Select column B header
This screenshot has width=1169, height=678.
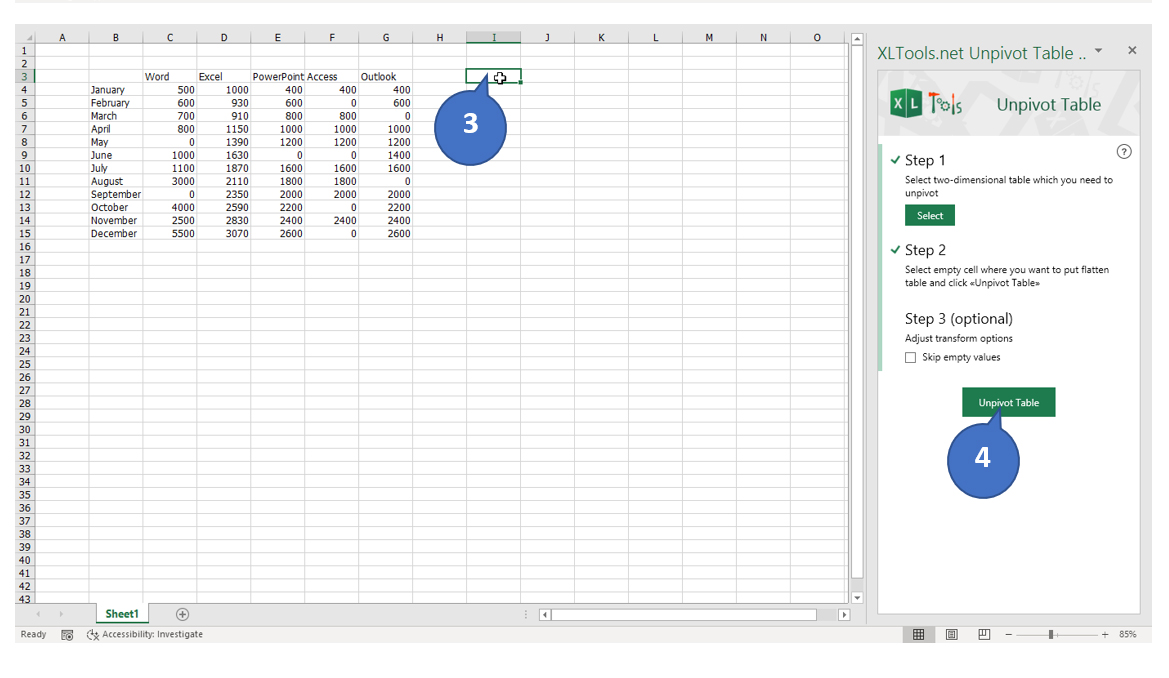pos(116,37)
